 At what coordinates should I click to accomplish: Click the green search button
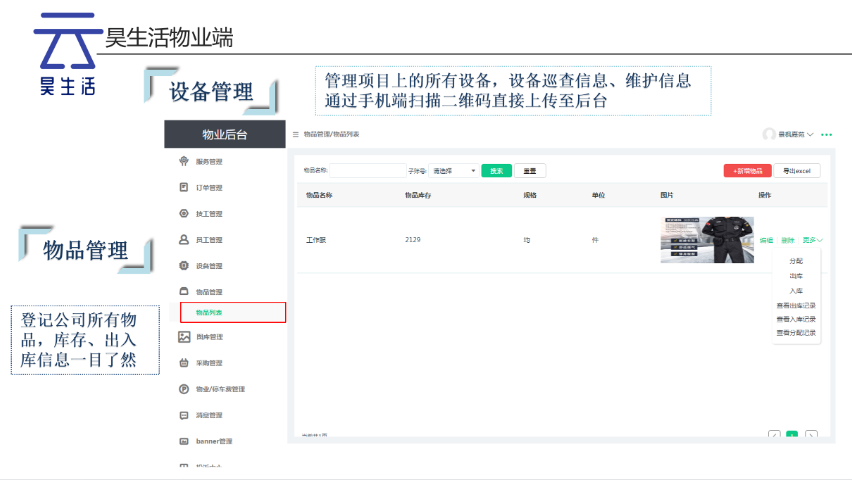(496, 171)
